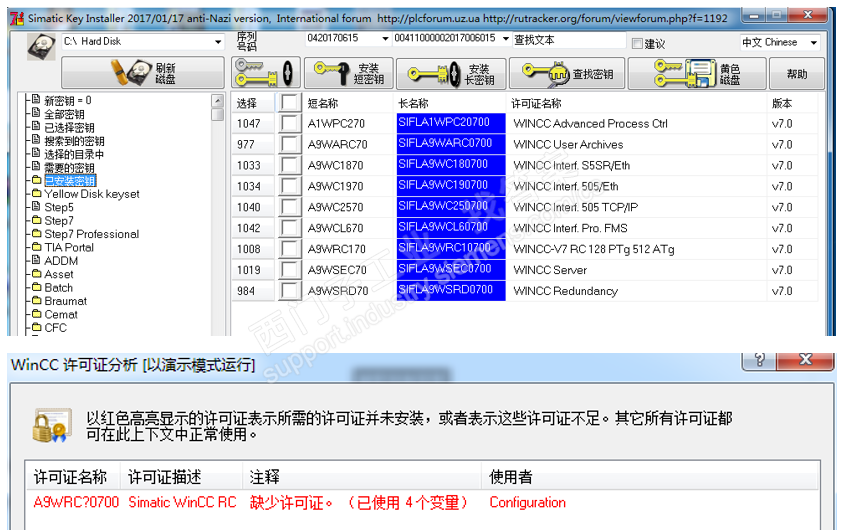Select the all keys tree item
The width and height of the screenshot is (847, 530).
coord(64,114)
